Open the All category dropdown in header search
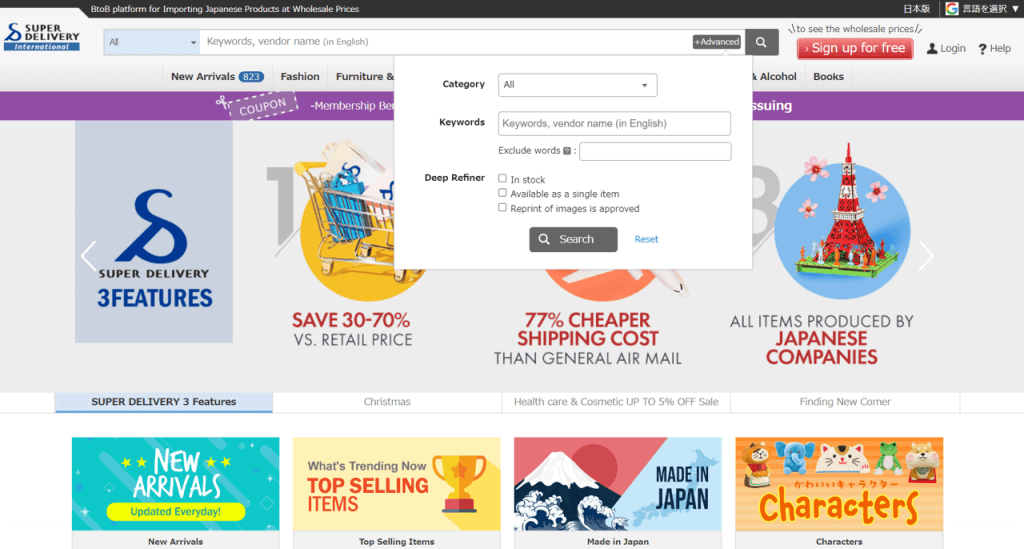Image resolution: width=1024 pixels, height=549 pixels. click(x=152, y=42)
